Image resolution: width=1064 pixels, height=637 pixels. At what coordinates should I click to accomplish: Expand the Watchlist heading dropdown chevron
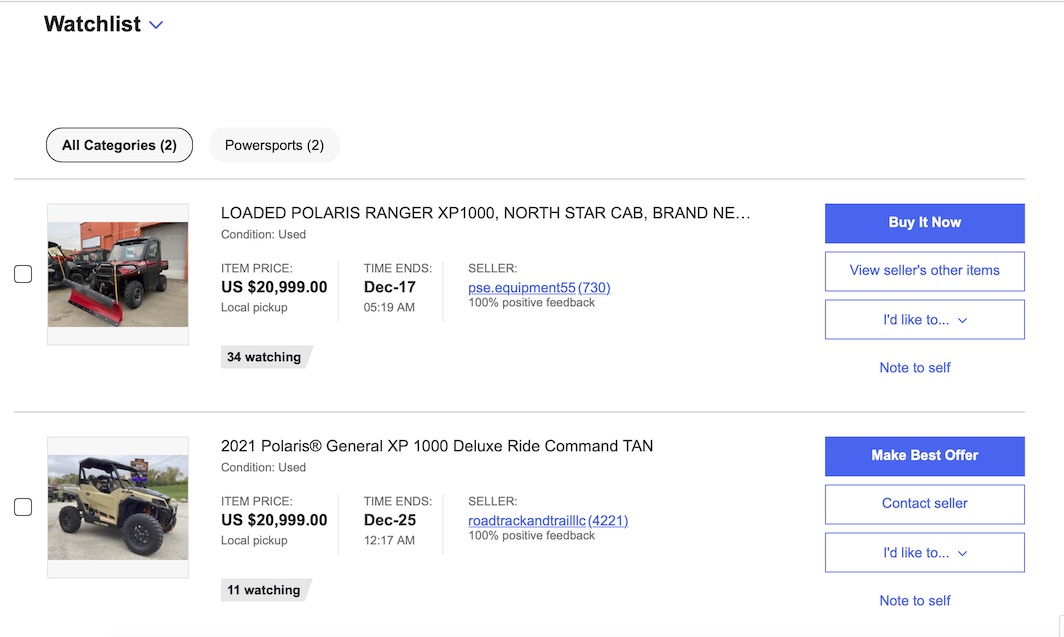point(156,25)
